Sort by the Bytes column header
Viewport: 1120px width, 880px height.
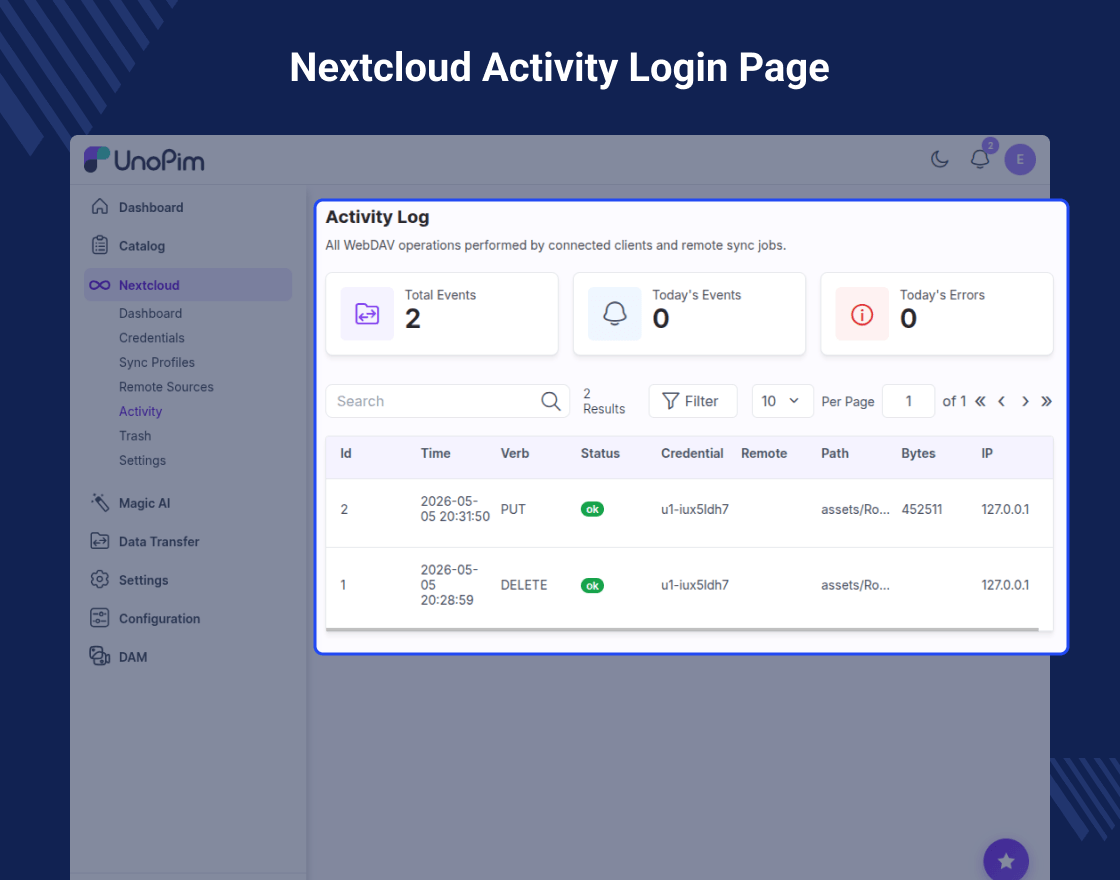tap(918, 454)
